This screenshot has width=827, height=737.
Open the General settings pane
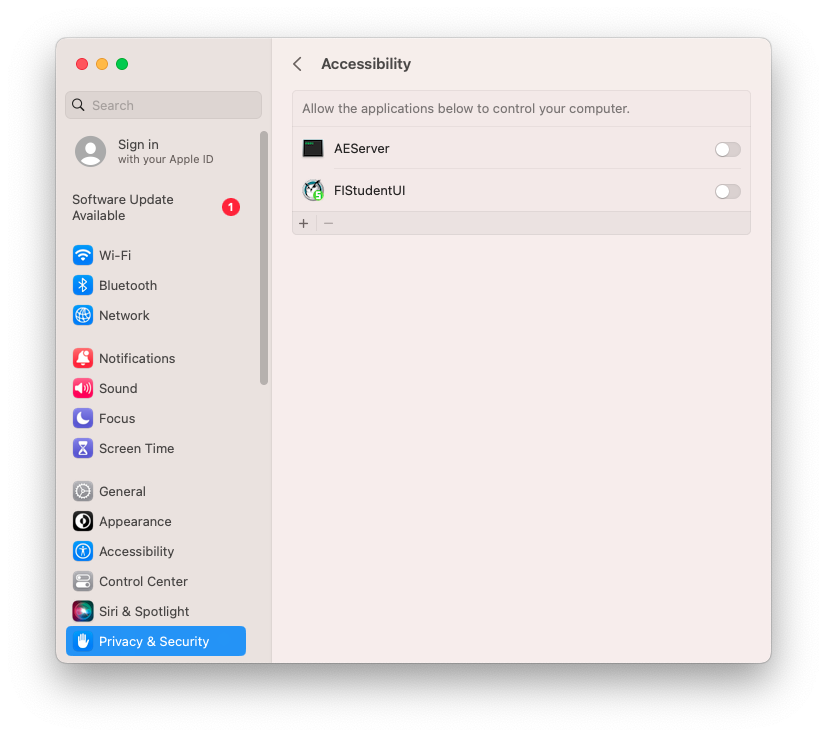pos(122,491)
